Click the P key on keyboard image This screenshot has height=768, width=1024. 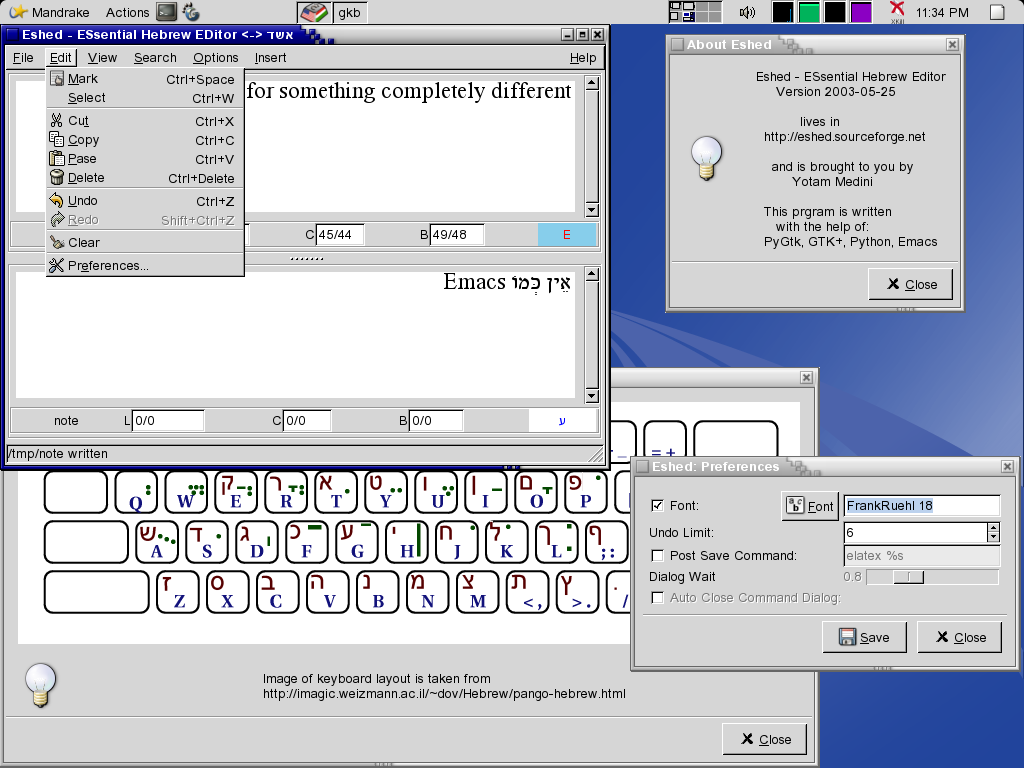tap(586, 492)
